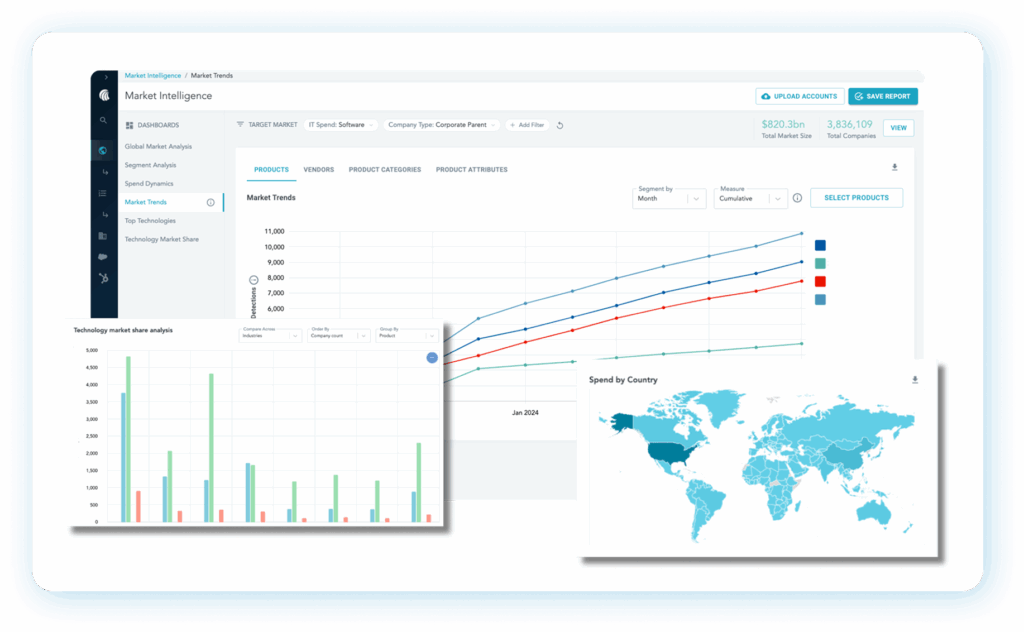The width and height of the screenshot is (1024, 632).
Task: Open Segment Analysis in the dashboards list
Action: [150, 165]
